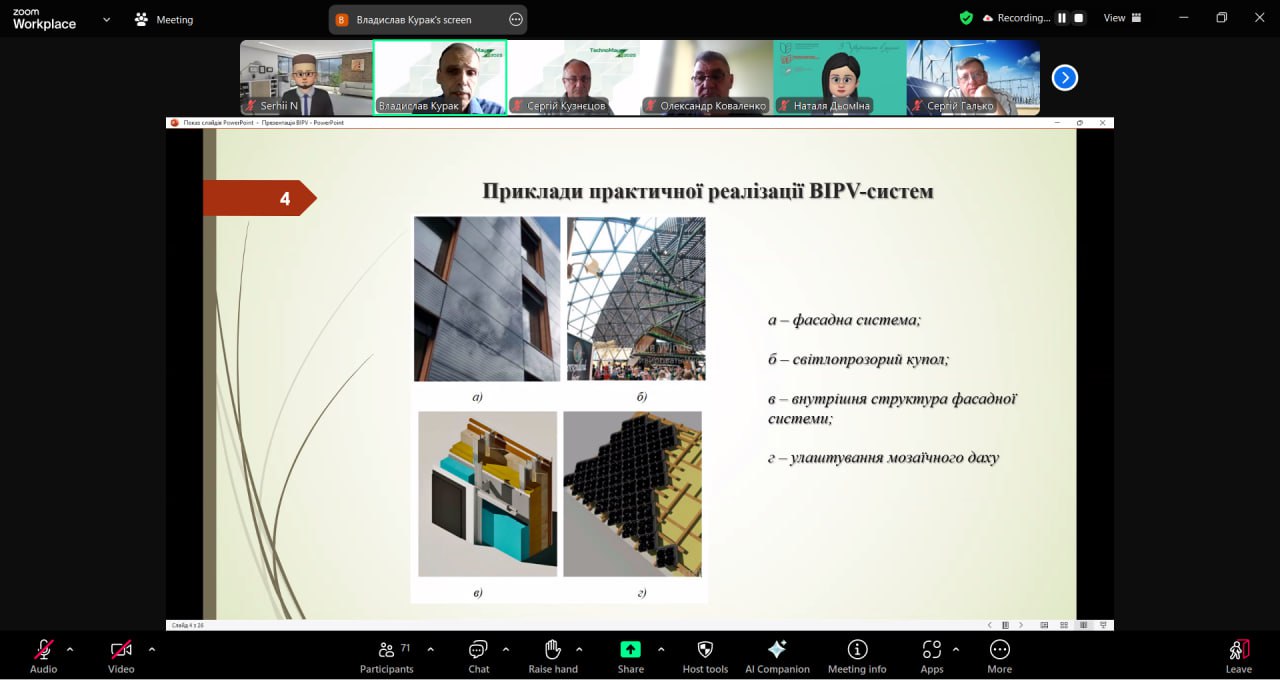Click the slide number 4 badge

click(x=259, y=198)
